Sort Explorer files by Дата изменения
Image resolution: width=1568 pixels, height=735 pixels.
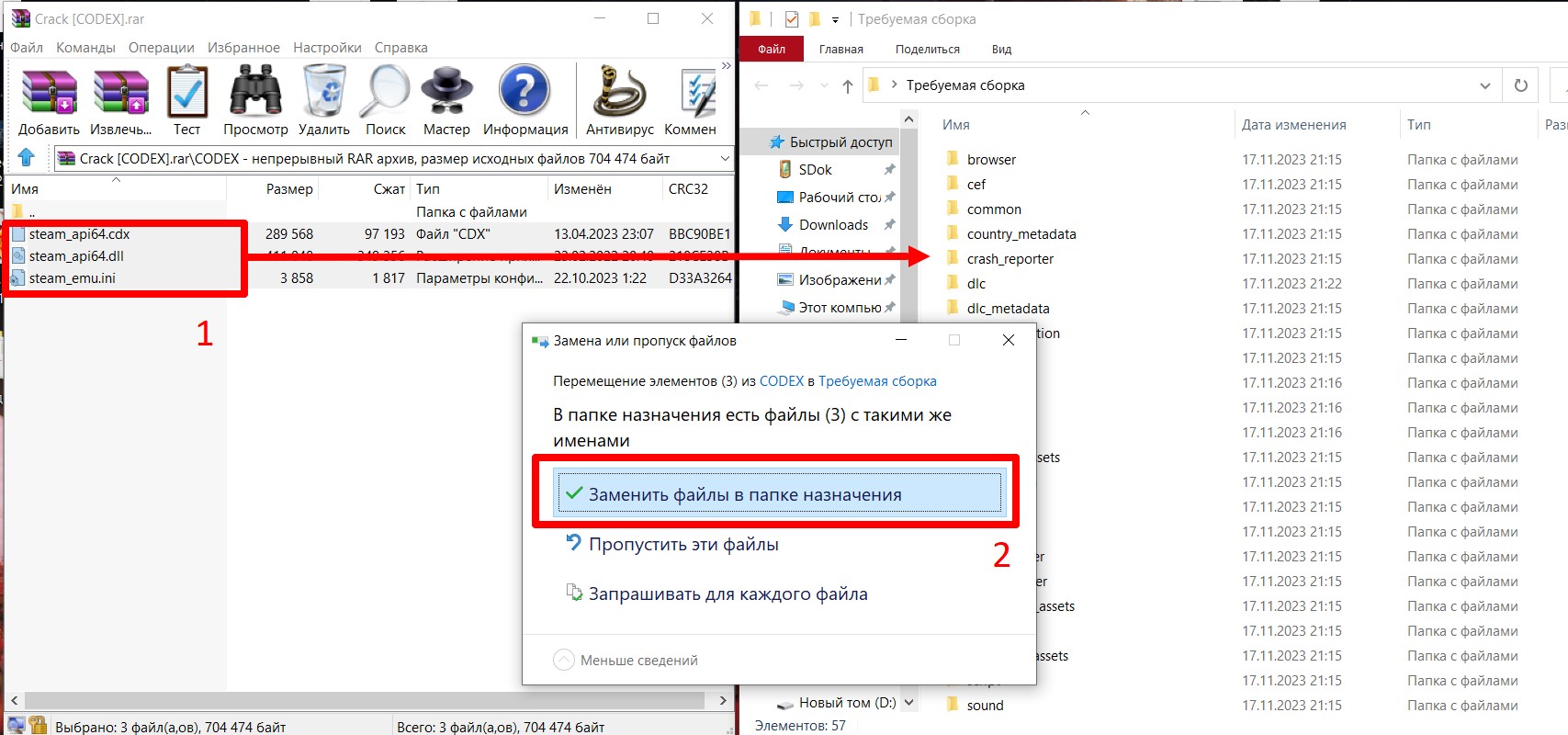click(1294, 125)
